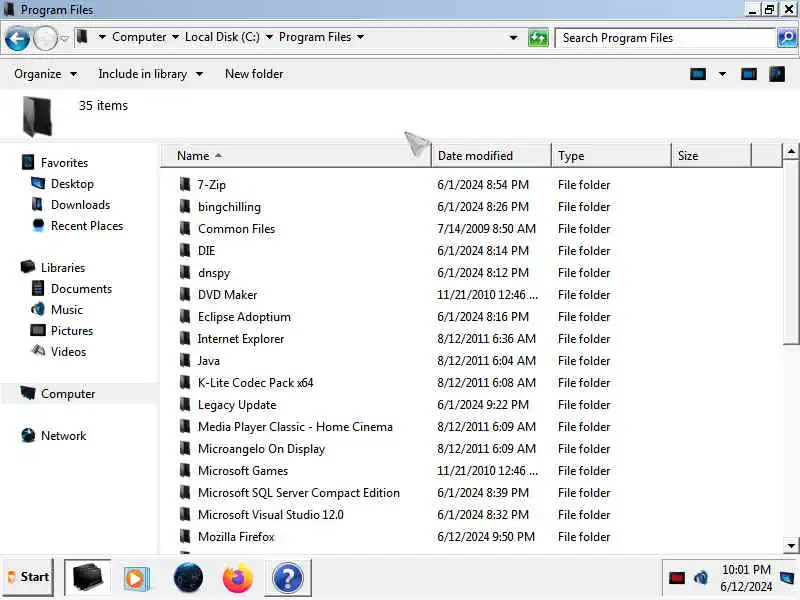Select the Eclipse Adoptium folder
The width and height of the screenshot is (800, 600).
click(244, 316)
